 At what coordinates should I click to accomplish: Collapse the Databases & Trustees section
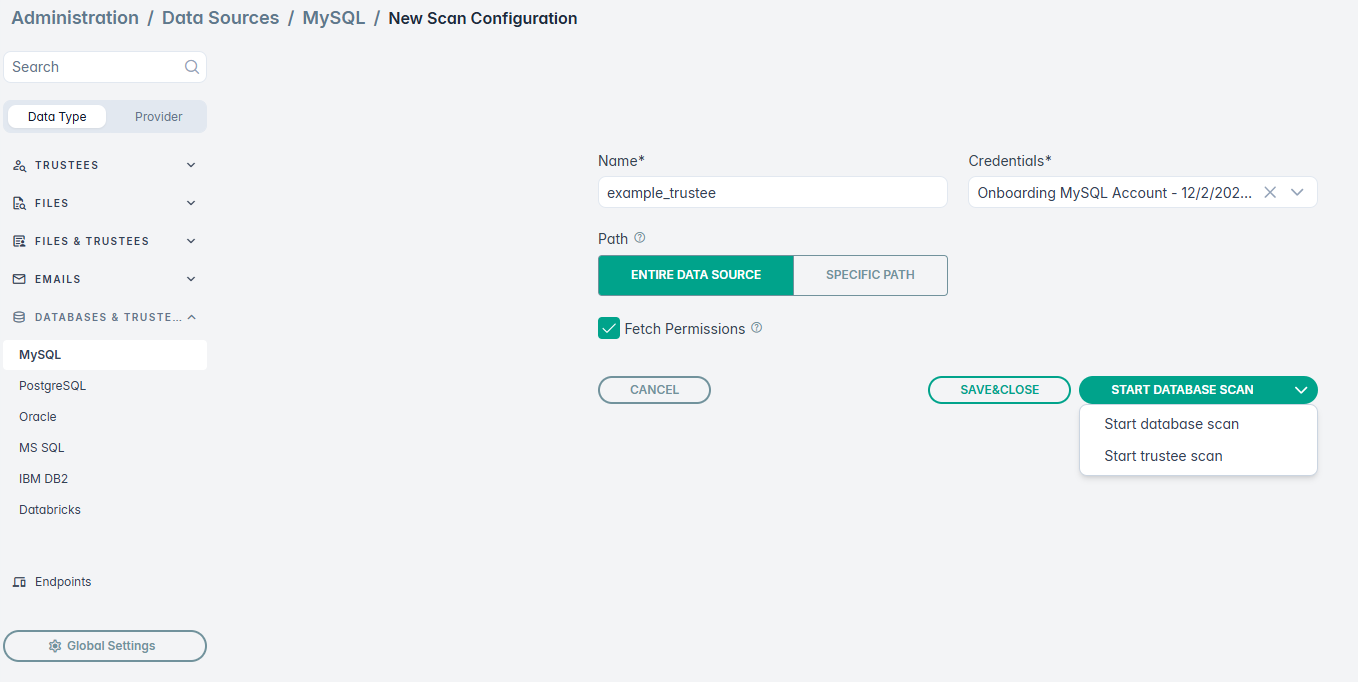tap(191, 317)
